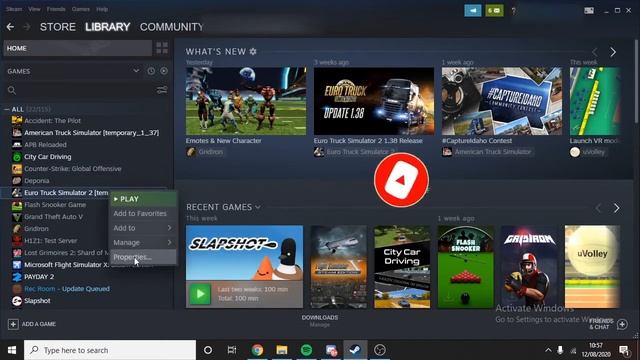Image resolution: width=640 pixels, height=360 pixels.
Task: Toggle the ready-to-play filter icon
Action: 164,71
